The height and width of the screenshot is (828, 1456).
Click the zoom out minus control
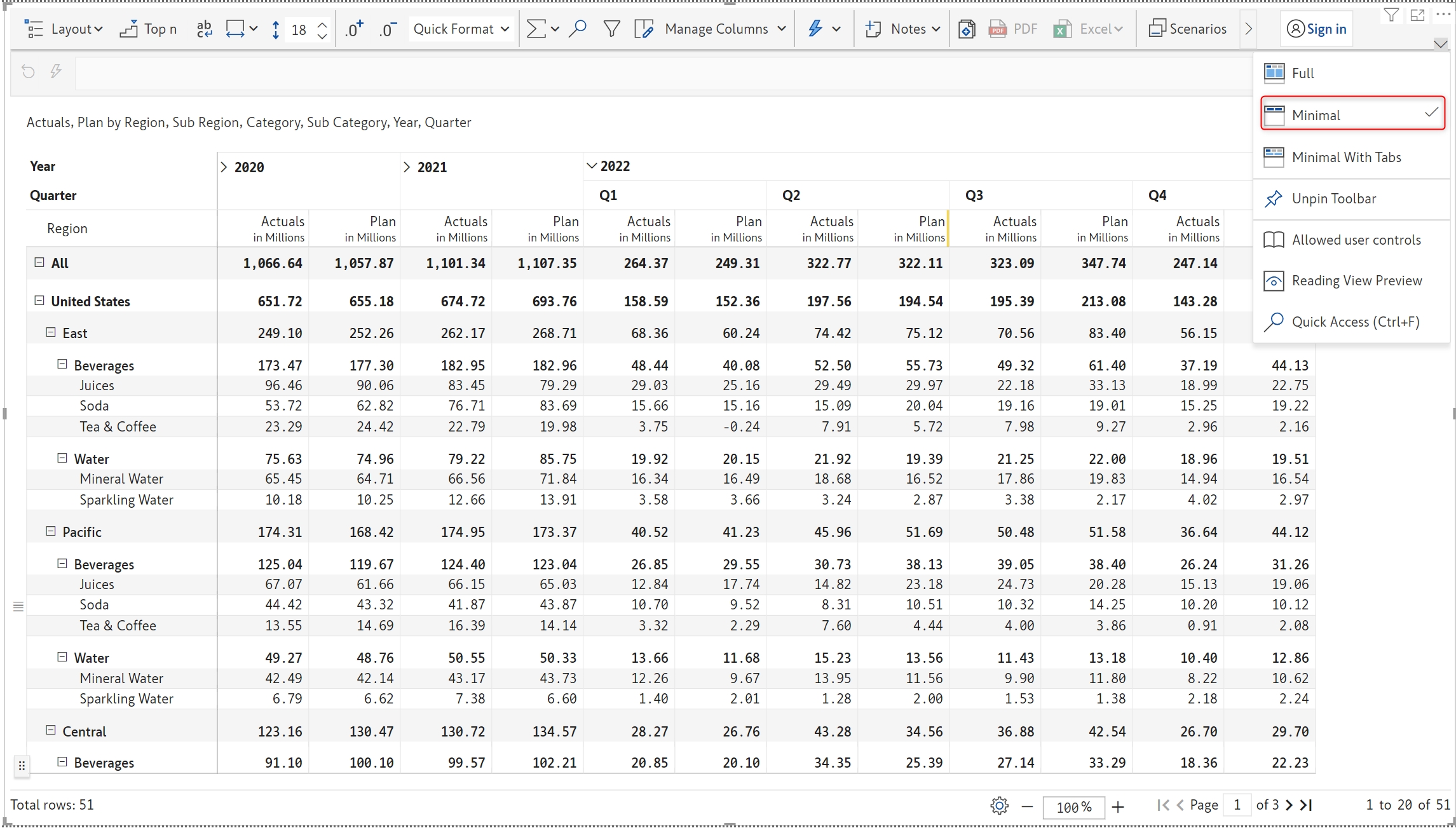click(1027, 806)
